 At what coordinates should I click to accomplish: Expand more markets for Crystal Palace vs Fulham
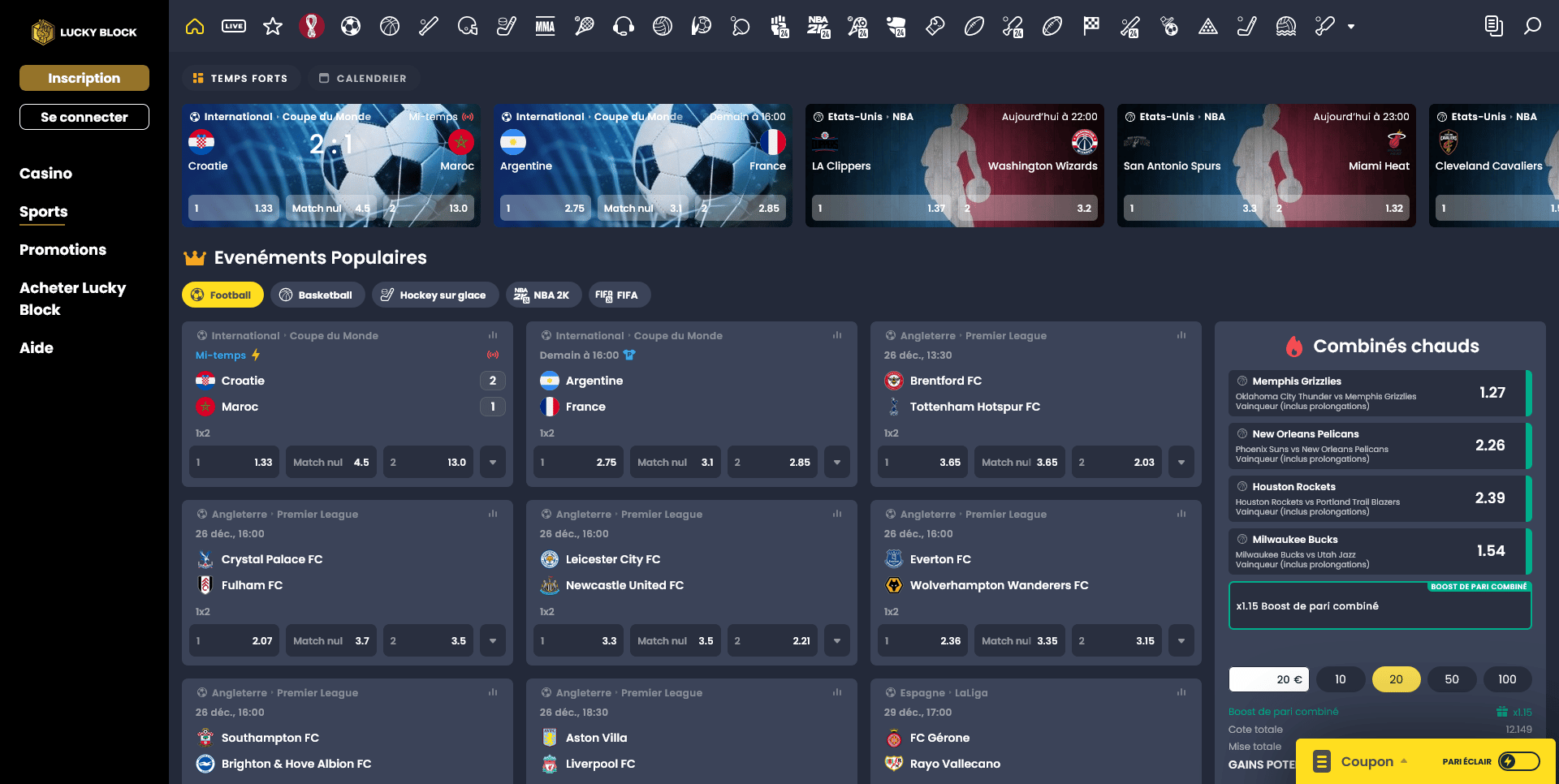(493, 640)
